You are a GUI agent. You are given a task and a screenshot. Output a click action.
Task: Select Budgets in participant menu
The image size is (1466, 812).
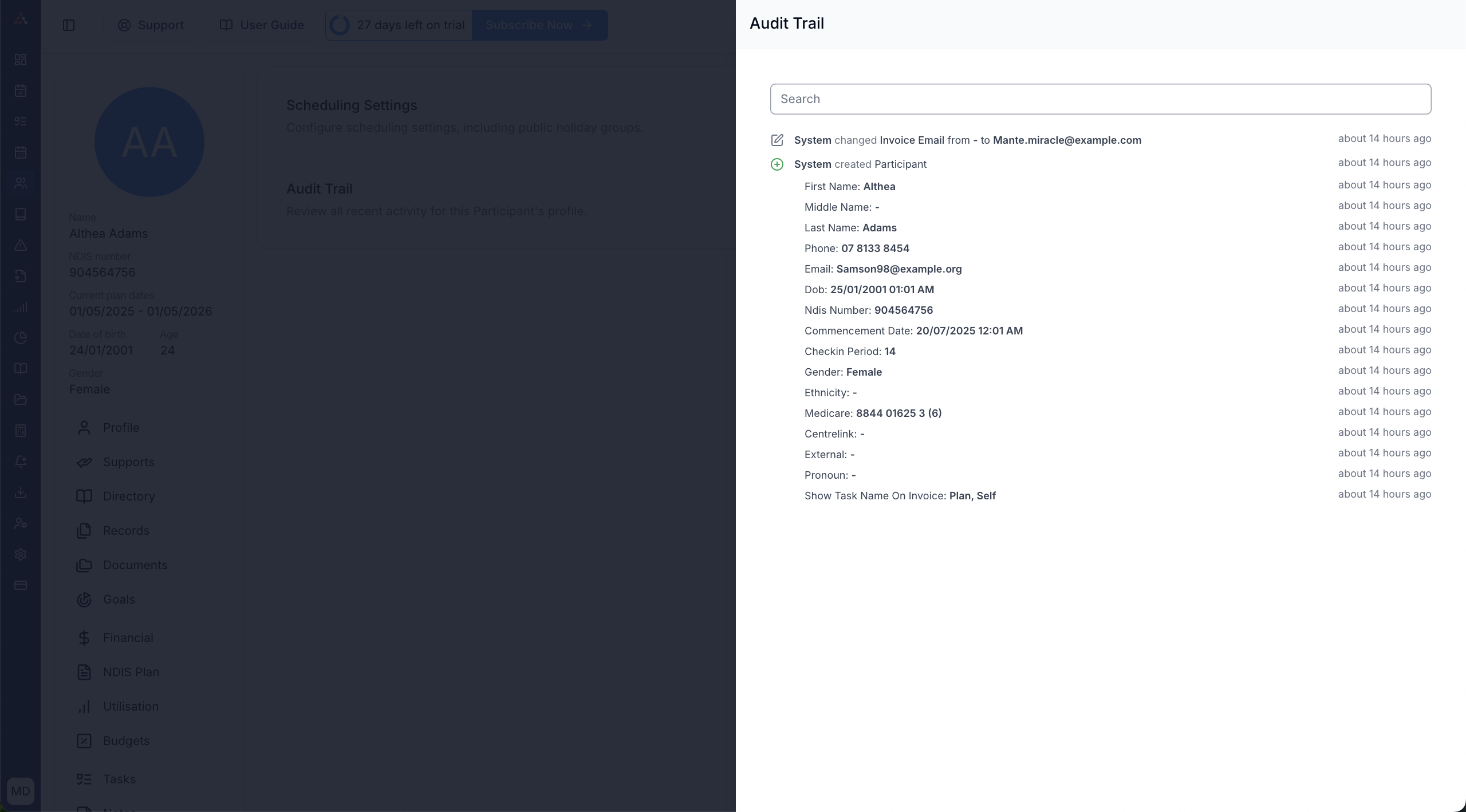click(126, 741)
